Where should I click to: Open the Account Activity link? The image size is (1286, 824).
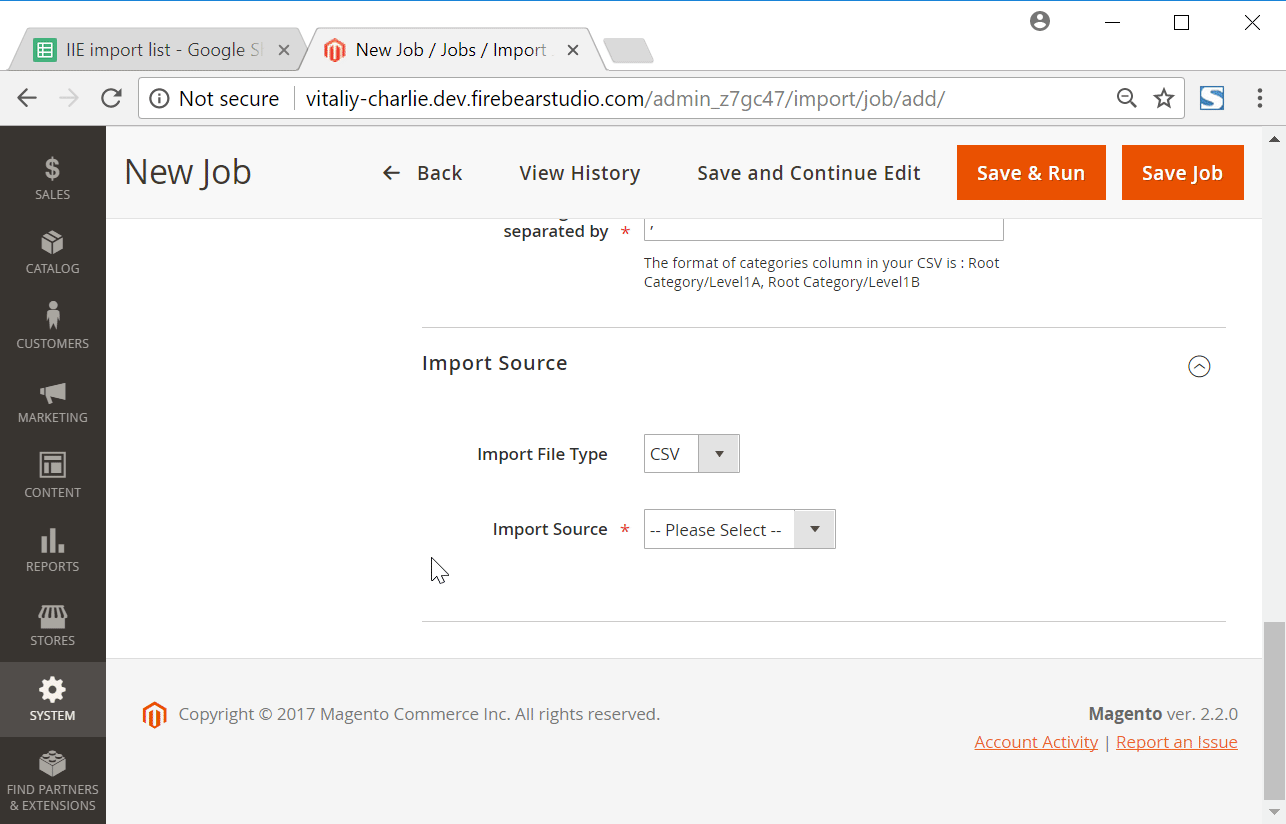1036,741
